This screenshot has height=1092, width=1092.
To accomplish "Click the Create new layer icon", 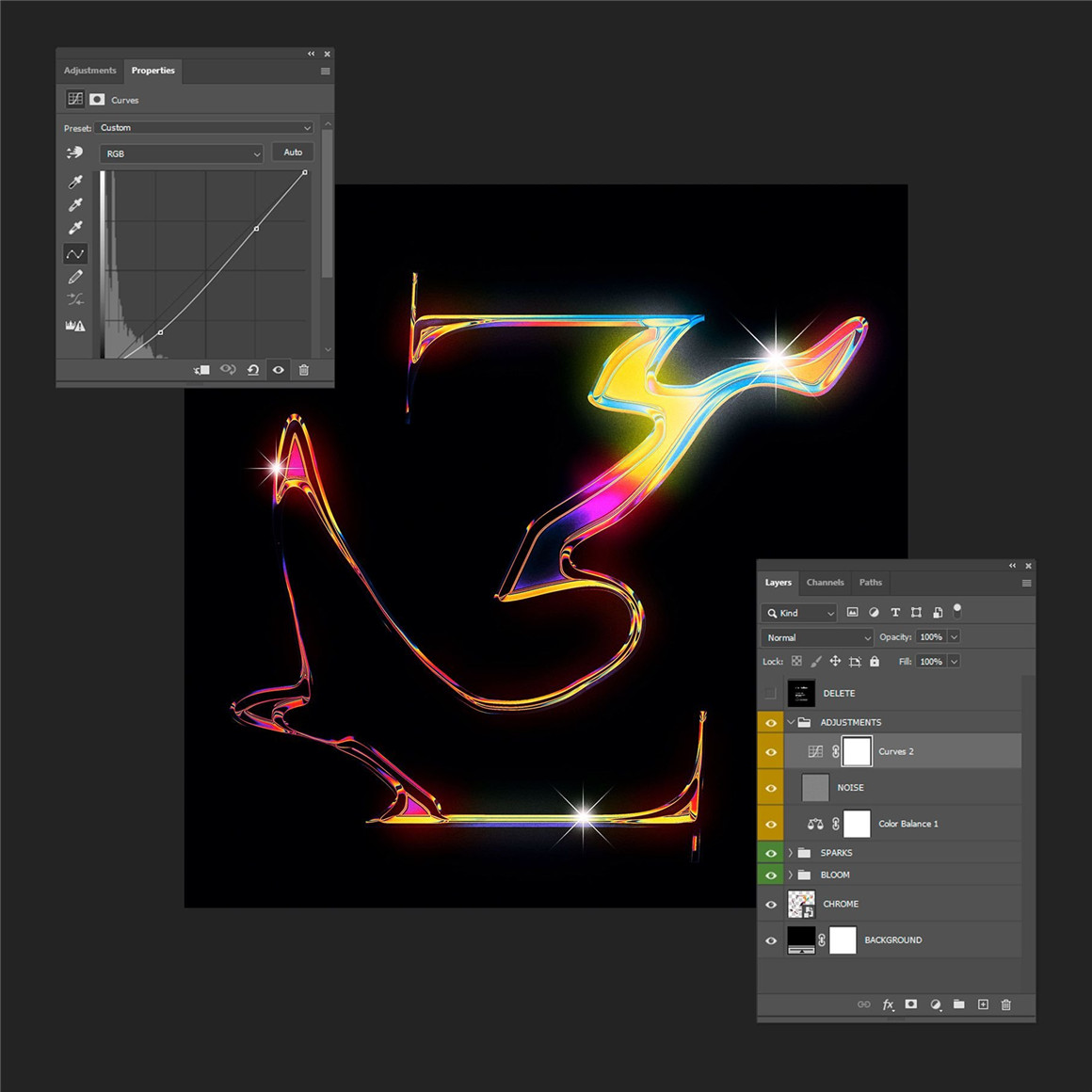I will [982, 1004].
